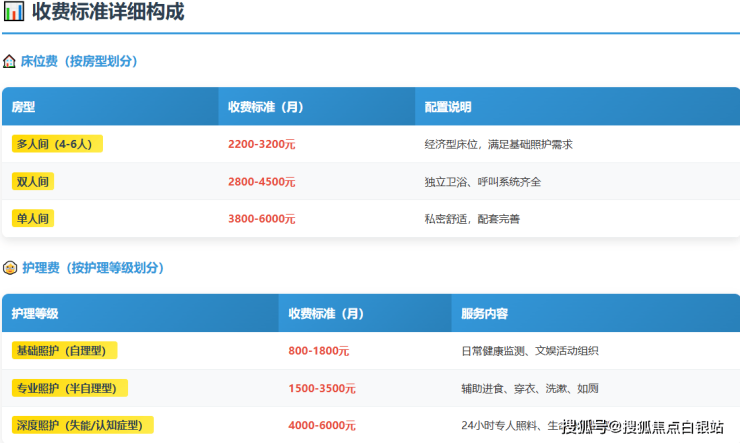The image size is (740, 443).
Task: Click the 配置说明 column header
Action: pyautogui.click(x=447, y=107)
